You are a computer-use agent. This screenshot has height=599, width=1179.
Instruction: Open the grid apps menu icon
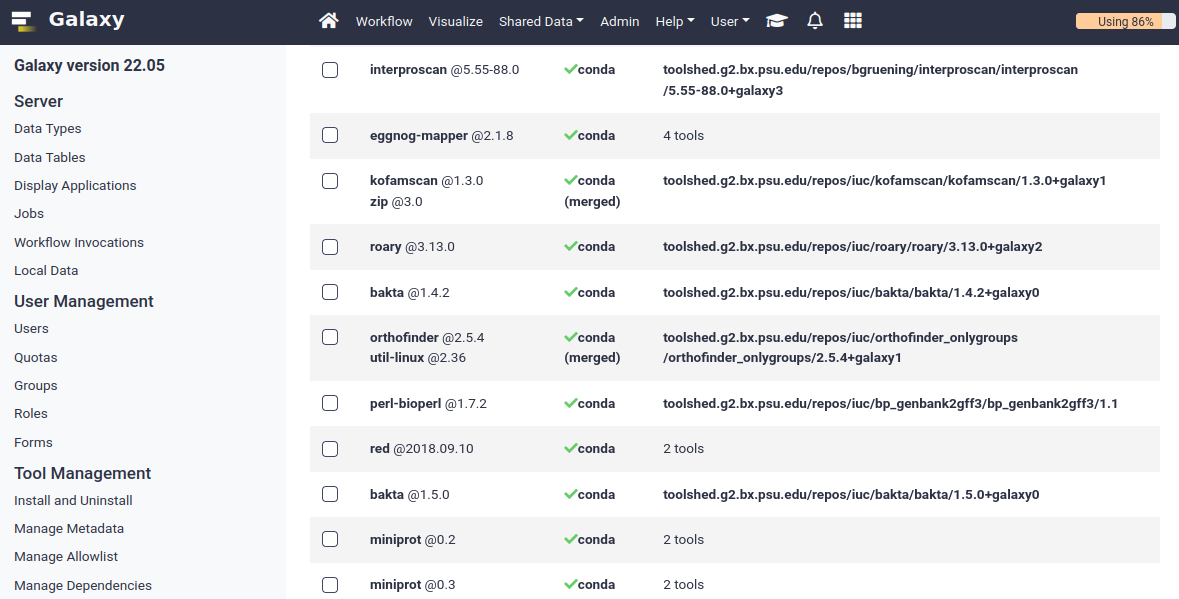(x=853, y=21)
